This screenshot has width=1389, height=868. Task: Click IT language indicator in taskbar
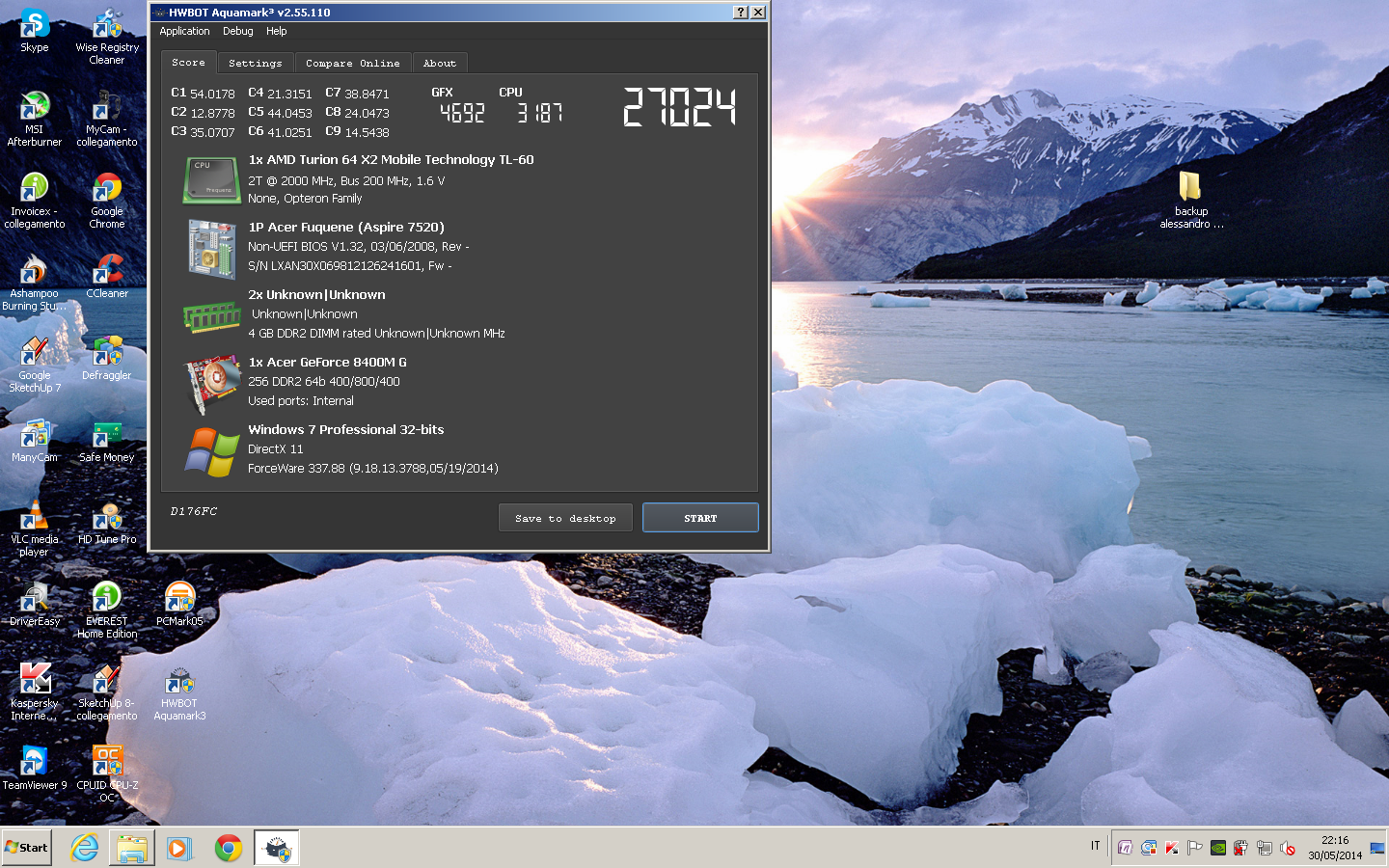point(1095,846)
